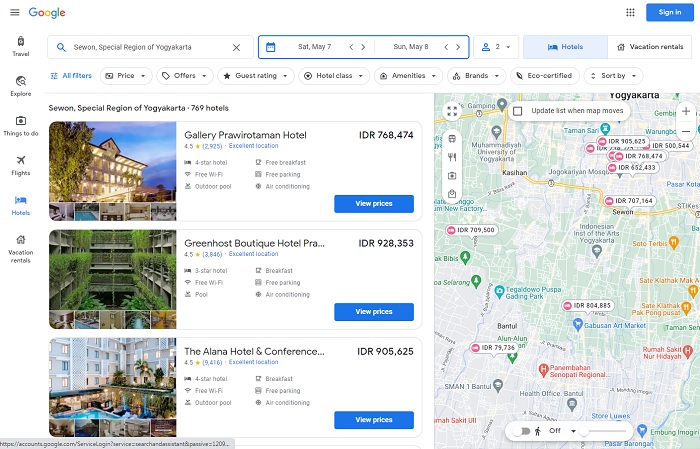This screenshot has width=700, height=449.
Task: View prices for Greenhost Boutique Hotel
Action: (x=374, y=312)
